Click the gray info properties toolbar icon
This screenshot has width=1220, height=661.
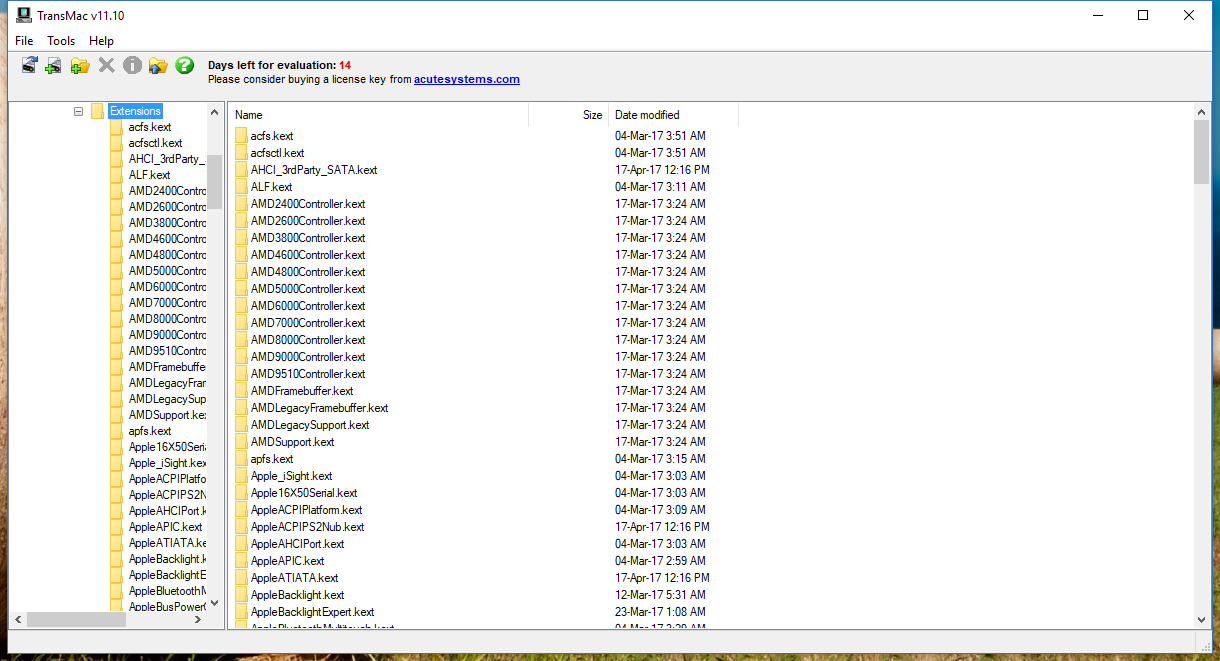(x=132, y=65)
